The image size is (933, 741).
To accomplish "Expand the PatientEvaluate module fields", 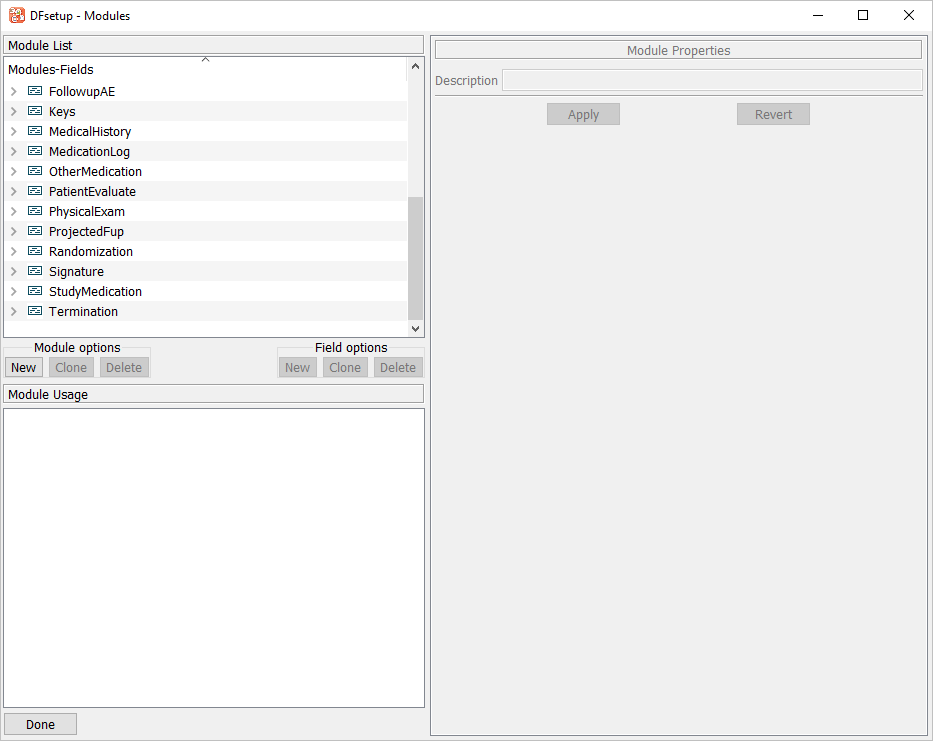I will point(13,191).
